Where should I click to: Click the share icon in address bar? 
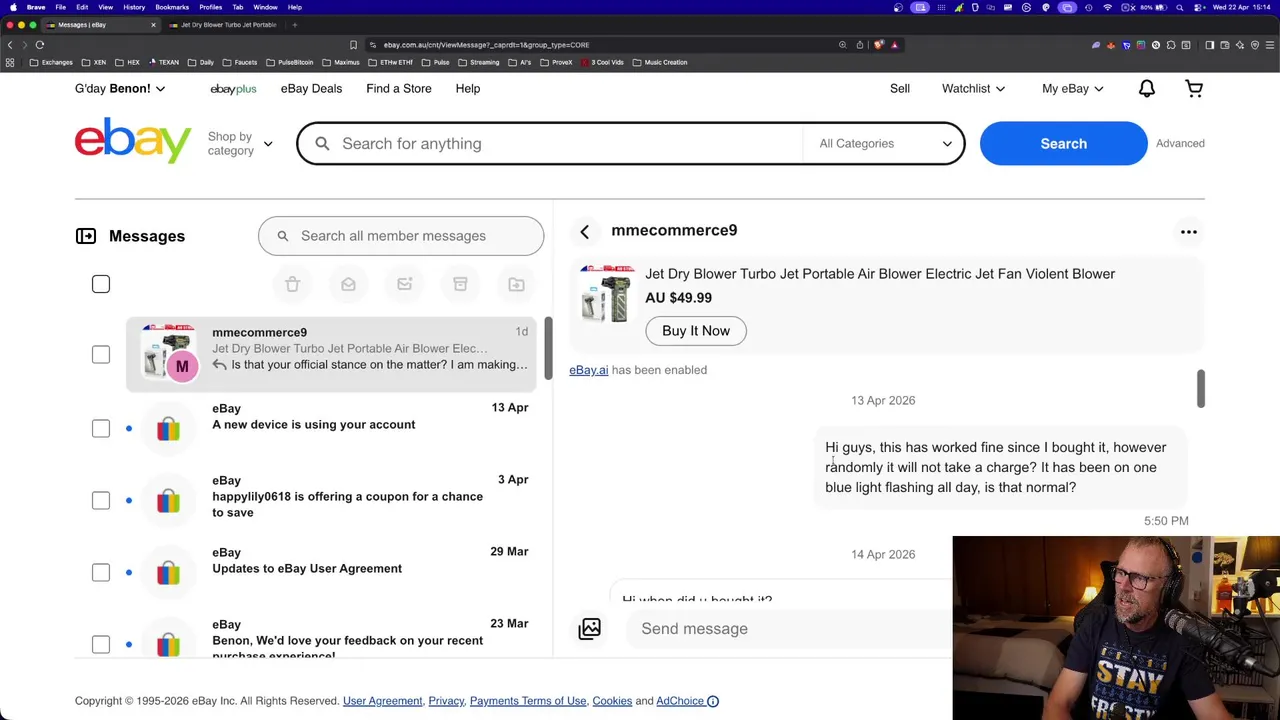[859, 44]
